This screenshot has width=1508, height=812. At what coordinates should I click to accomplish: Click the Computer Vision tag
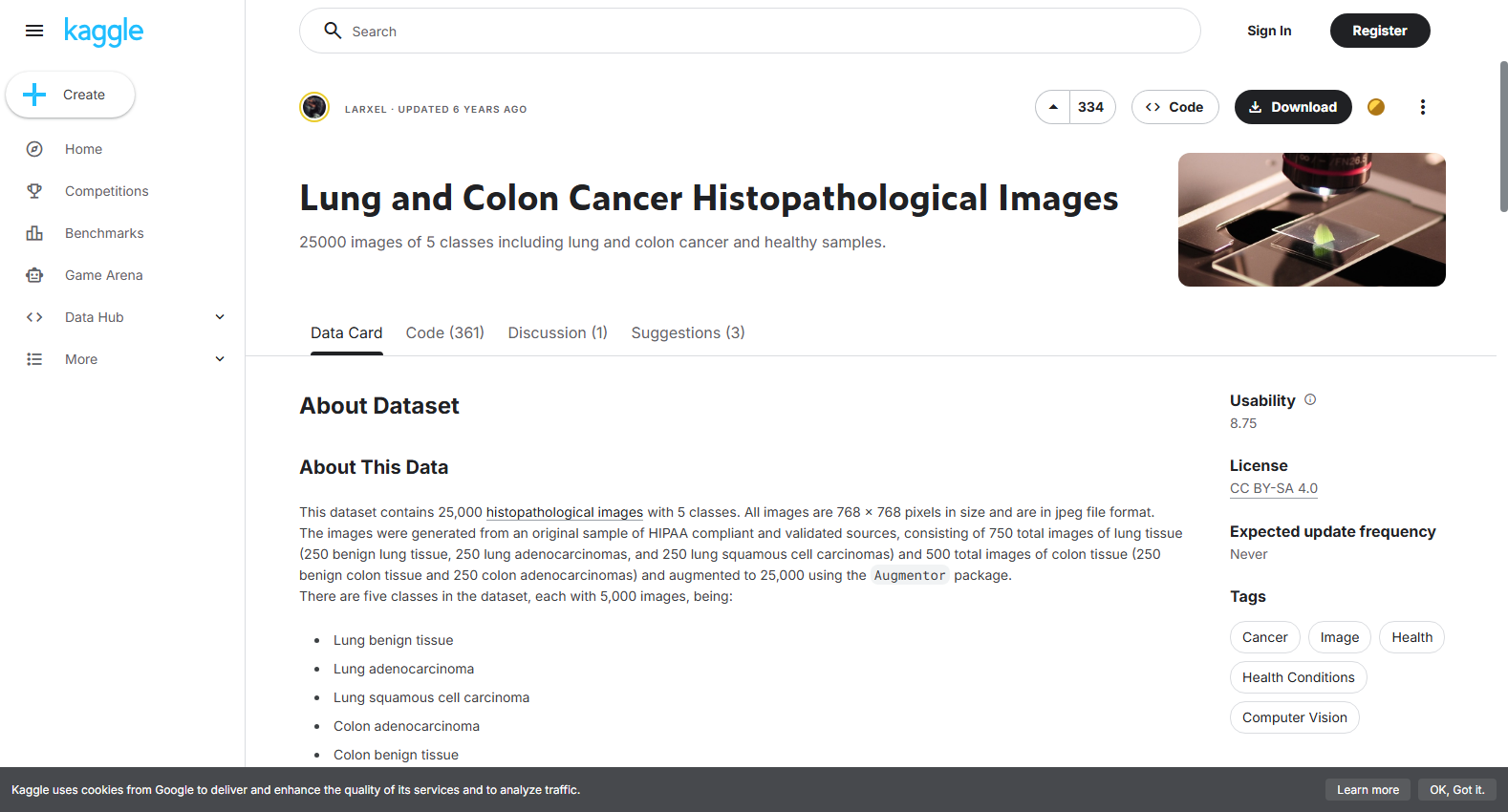click(1295, 717)
